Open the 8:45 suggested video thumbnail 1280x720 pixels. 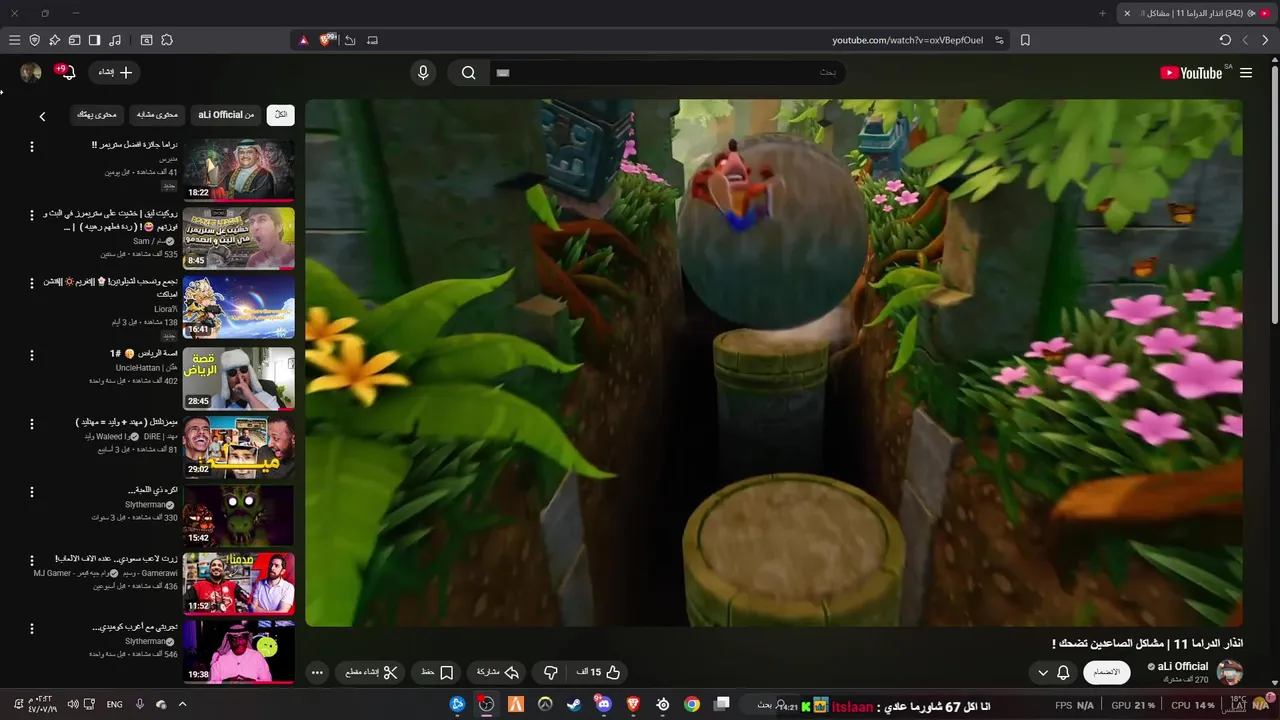pos(239,238)
